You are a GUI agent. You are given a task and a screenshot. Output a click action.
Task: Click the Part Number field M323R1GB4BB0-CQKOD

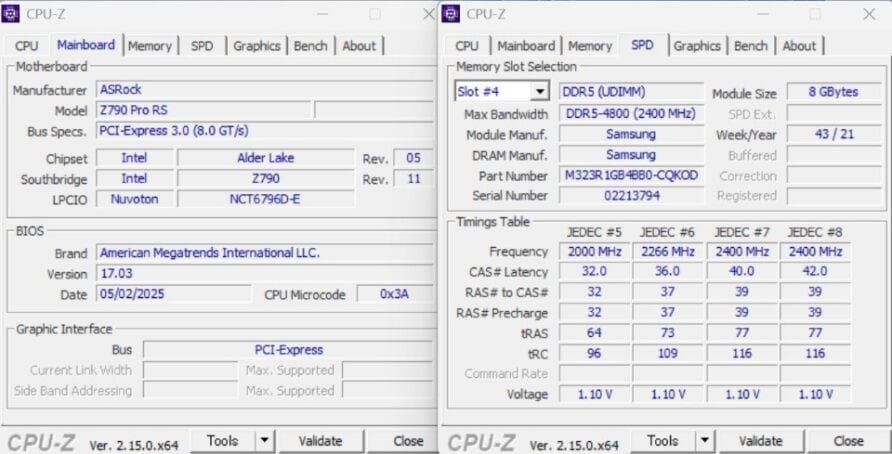pos(630,175)
